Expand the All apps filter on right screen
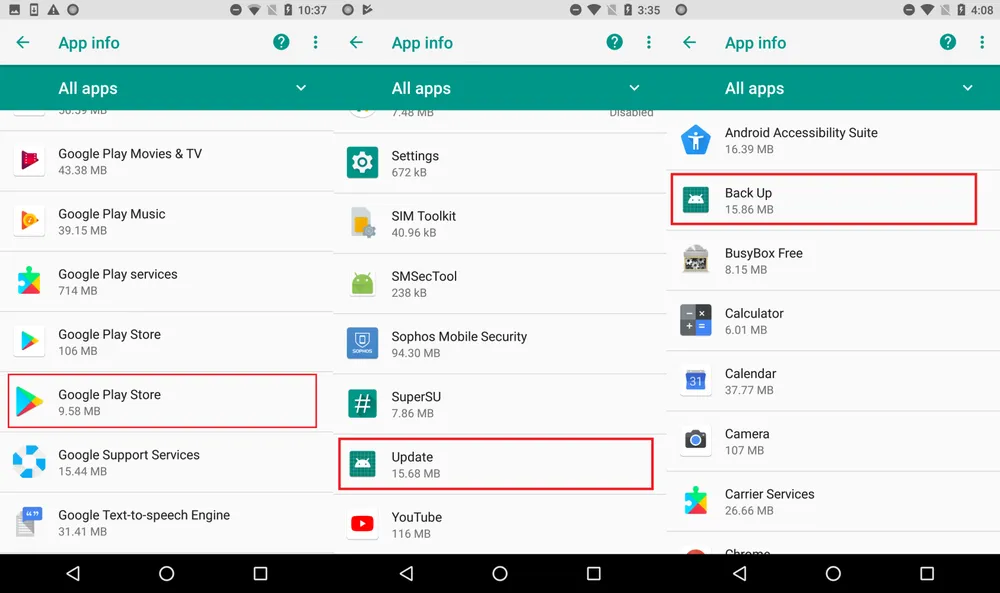Viewport: 1000px width, 593px height. tap(967, 88)
